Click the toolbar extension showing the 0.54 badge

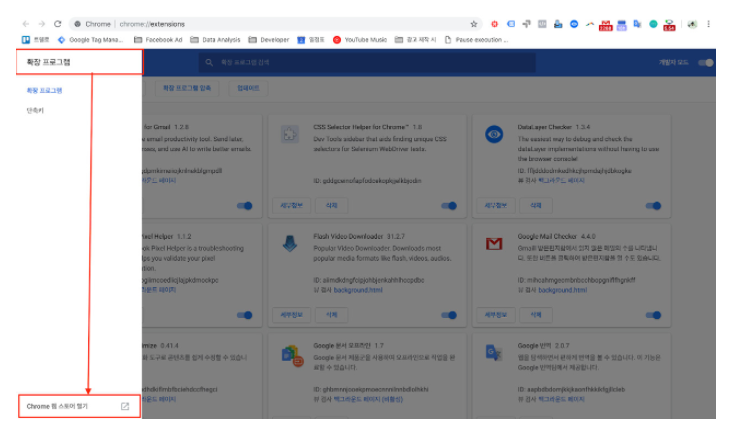coord(669,25)
